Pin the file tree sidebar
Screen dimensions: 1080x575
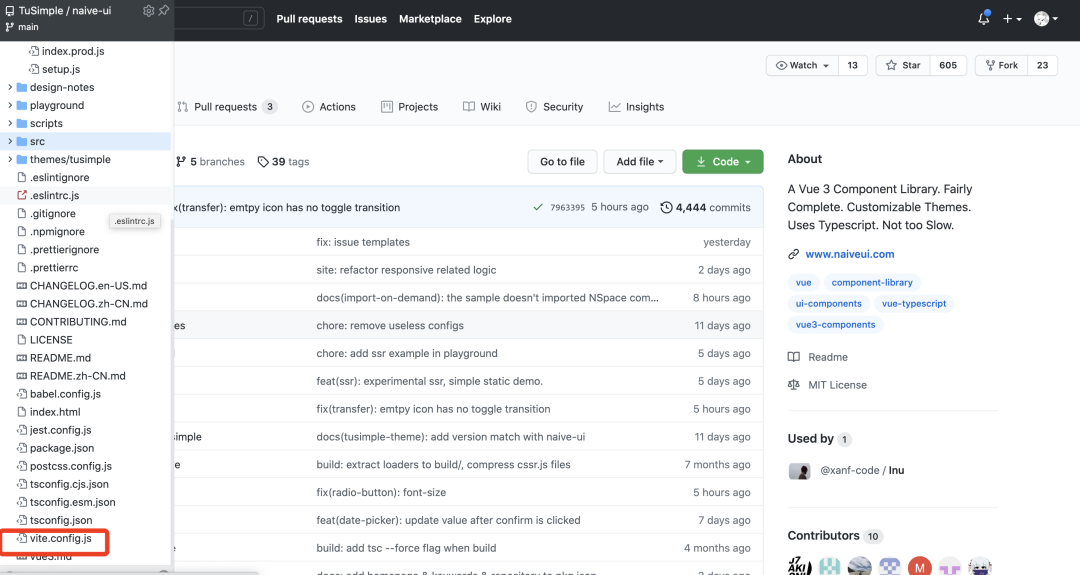(163, 10)
